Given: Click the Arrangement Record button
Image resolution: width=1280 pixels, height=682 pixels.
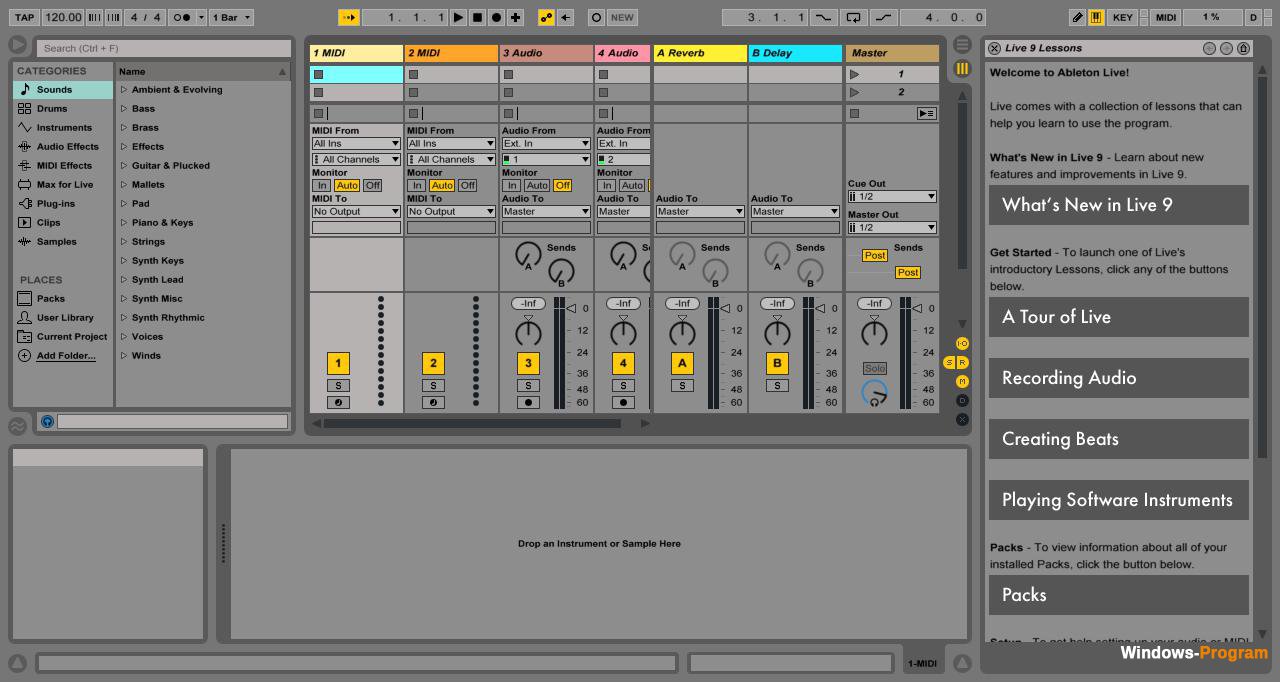Looking at the screenshot, I should pos(496,17).
